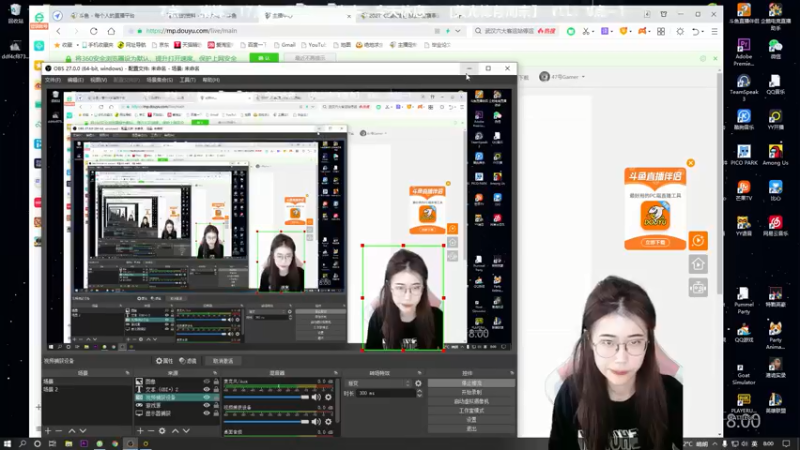Open Among Us desktop icon
Screen dimensions: 800x450
point(775,155)
